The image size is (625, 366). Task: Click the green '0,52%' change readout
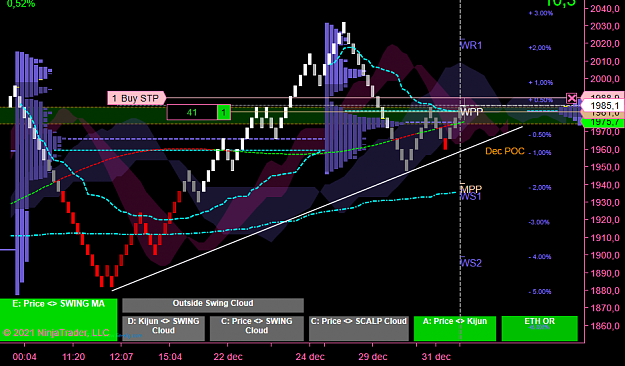21,4
